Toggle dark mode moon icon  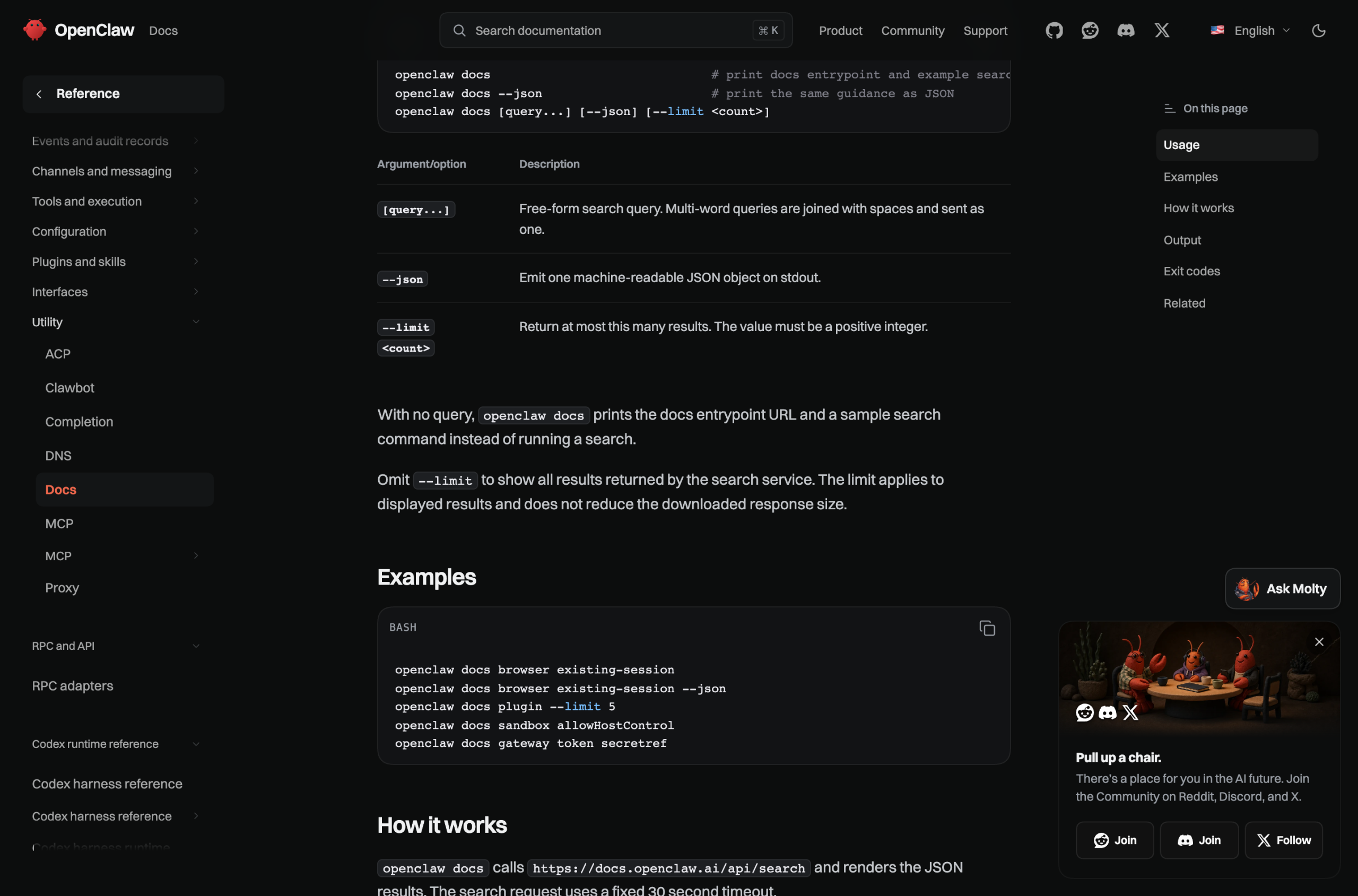pos(1319,30)
